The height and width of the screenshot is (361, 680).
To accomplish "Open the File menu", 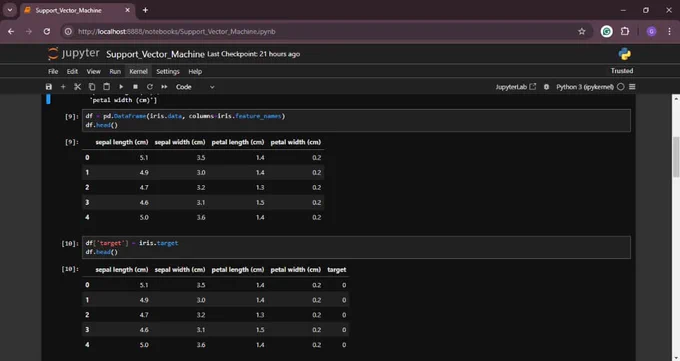I will pyautogui.click(x=53, y=72).
